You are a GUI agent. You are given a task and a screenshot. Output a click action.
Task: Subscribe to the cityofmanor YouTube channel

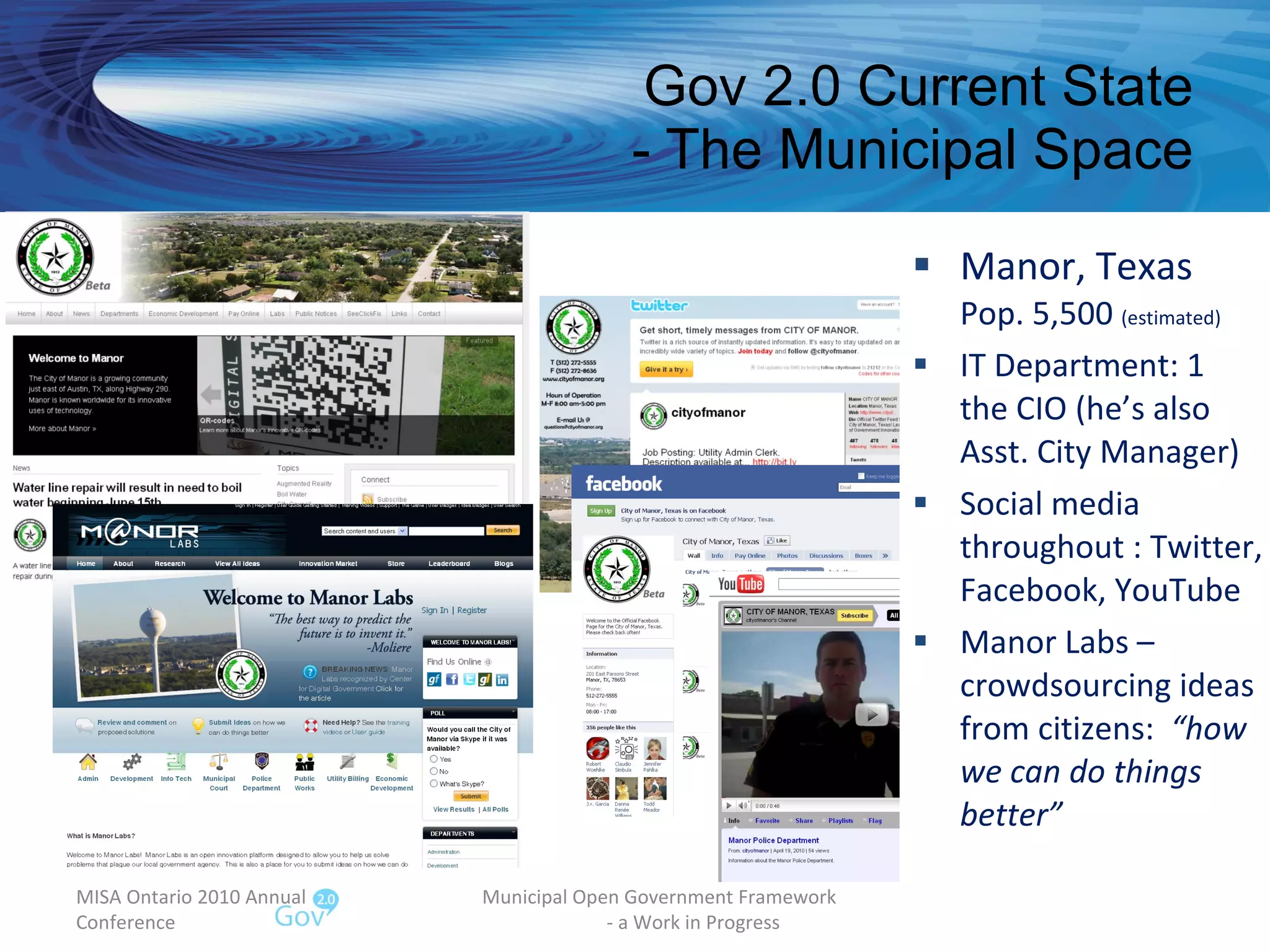pos(855,615)
